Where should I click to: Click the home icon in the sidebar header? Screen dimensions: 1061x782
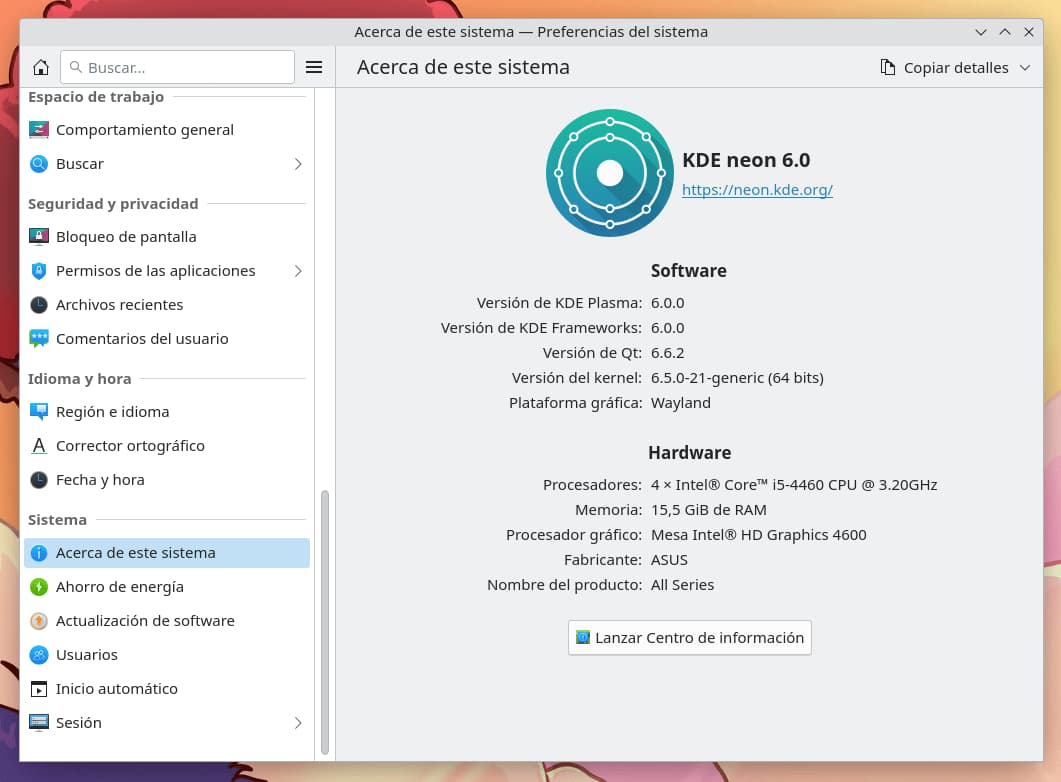coord(41,67)
